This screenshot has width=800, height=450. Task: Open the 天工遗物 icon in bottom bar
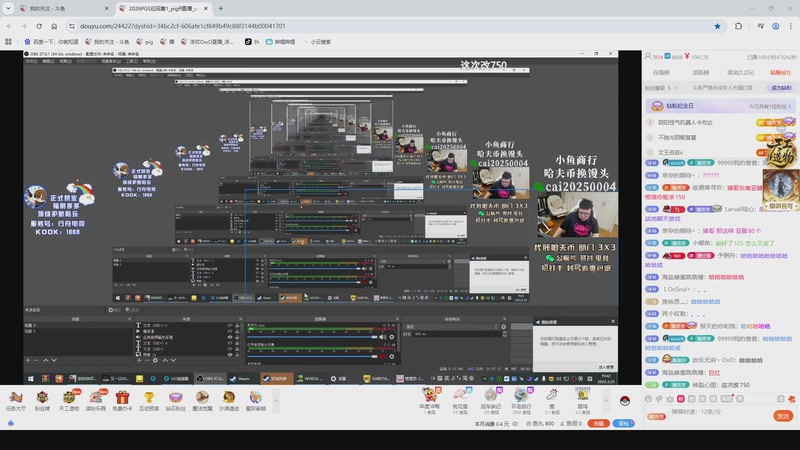68,400
